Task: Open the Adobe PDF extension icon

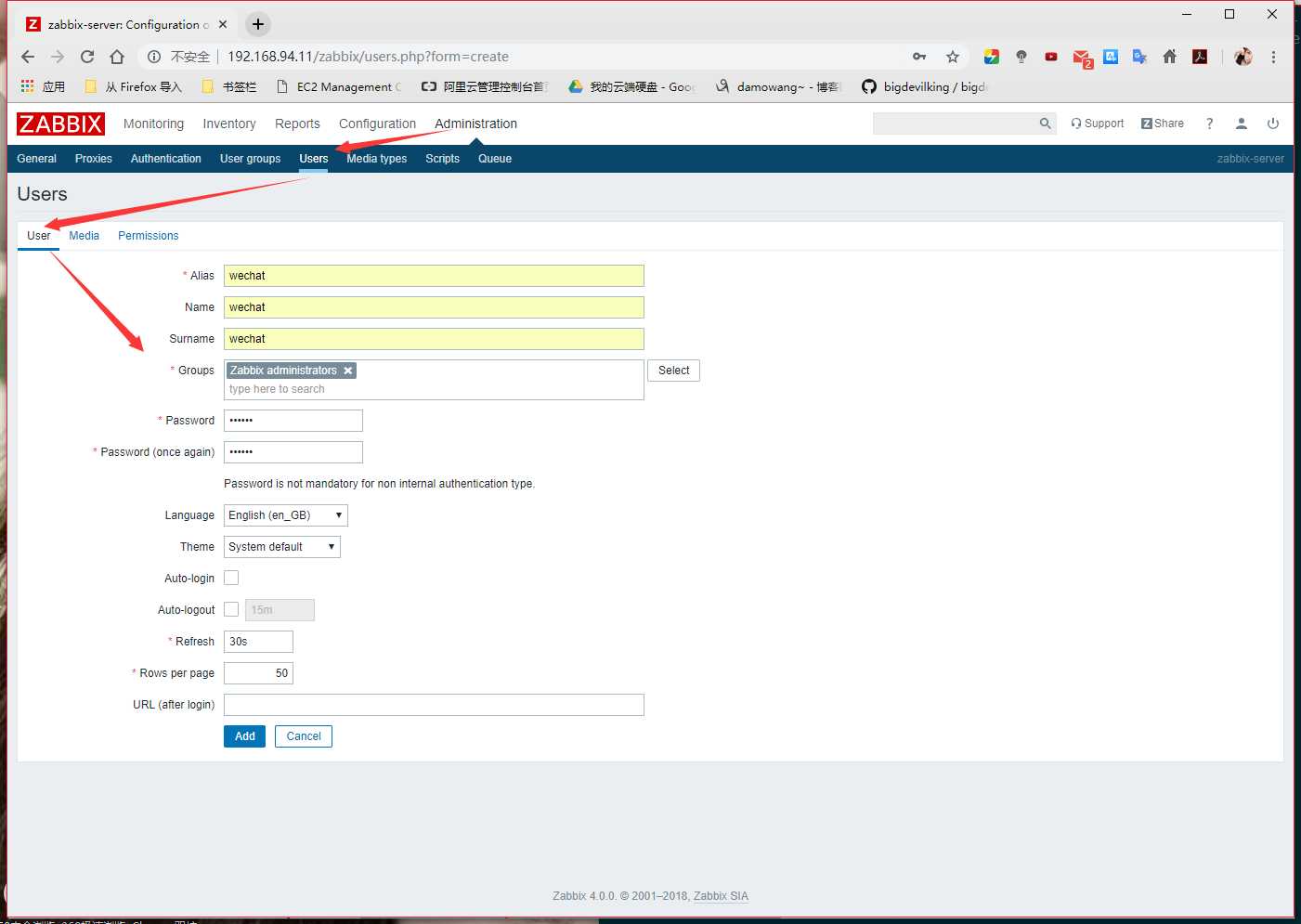Action: (x=1200, y=57)
